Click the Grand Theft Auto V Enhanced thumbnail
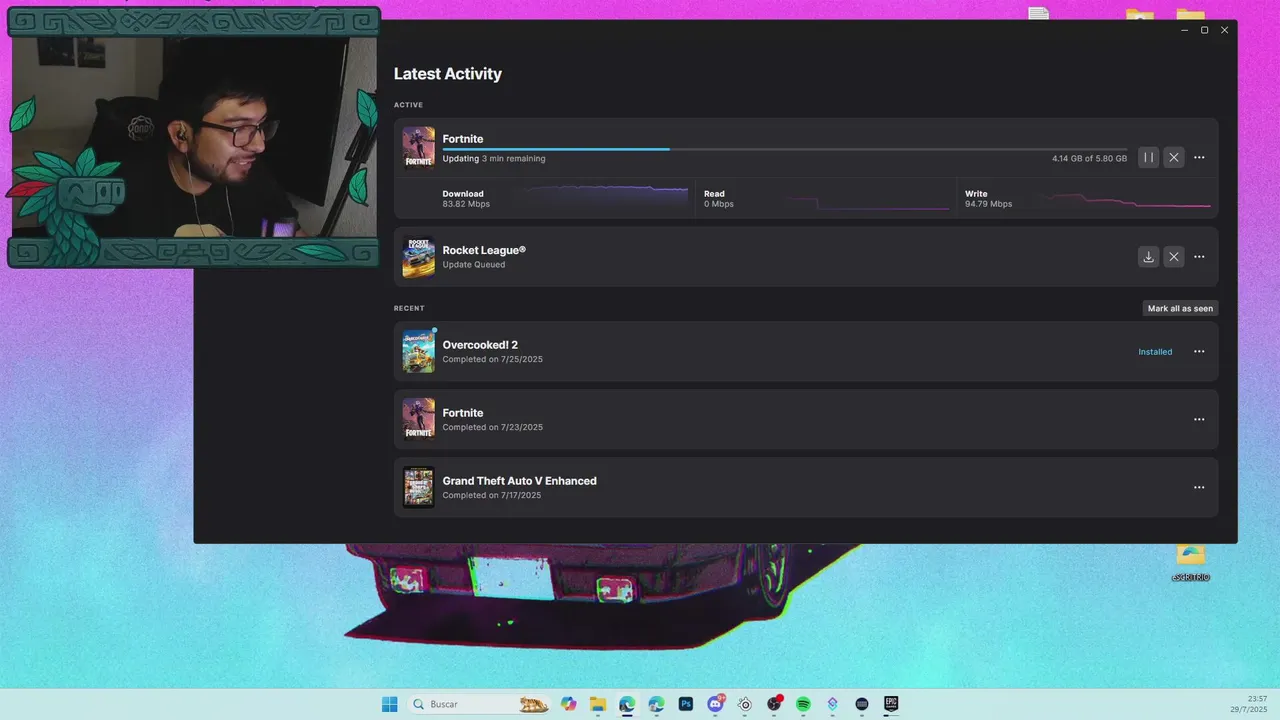 pyautogui.click(x=418, y=488)
